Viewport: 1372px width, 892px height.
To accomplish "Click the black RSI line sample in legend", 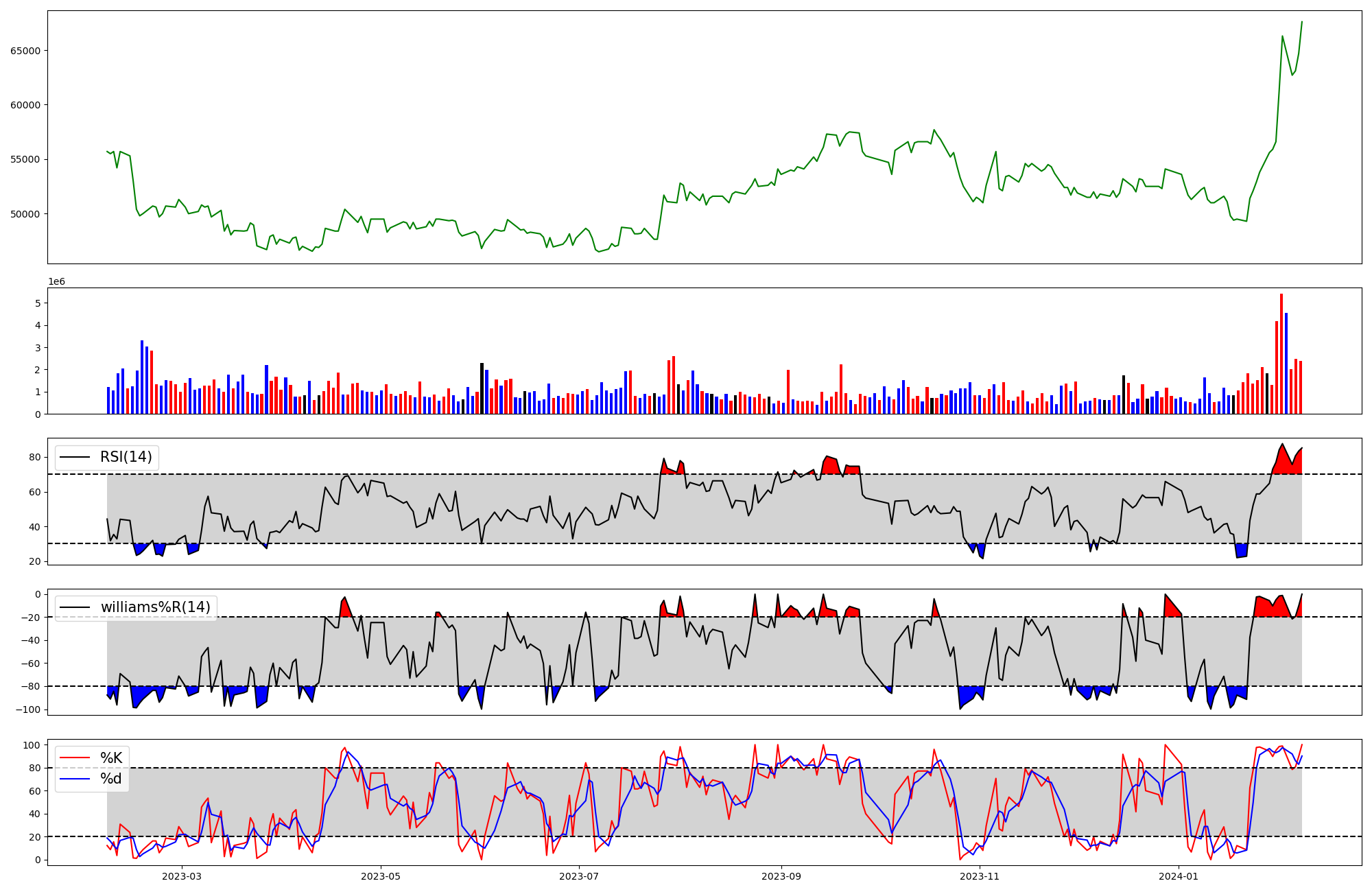I will click(75, 457).
